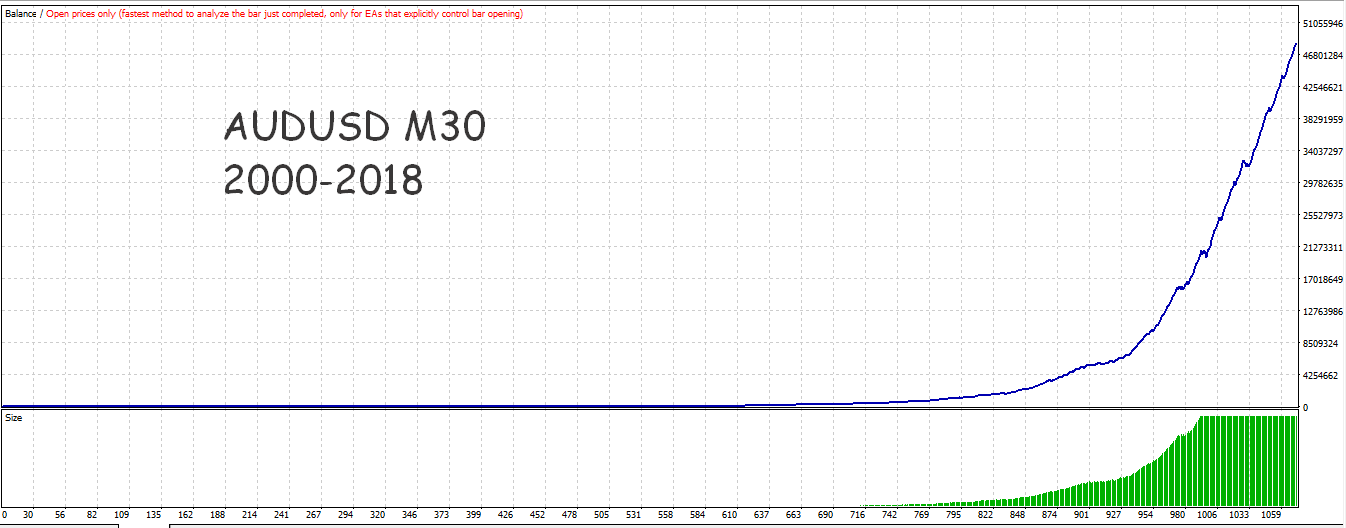The height and width of the screenshot is (528, 1346).
Task: Select the 12763986 value on balance axis
Action: [x=1322, y=312]
